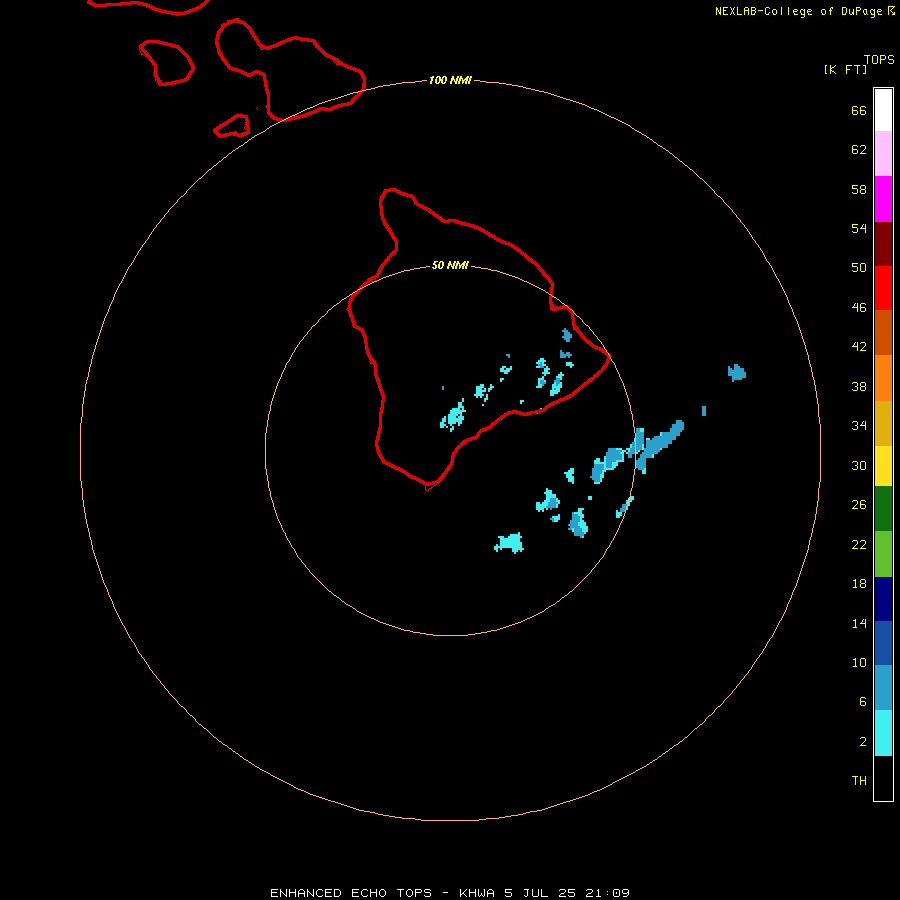
Task: Click the white 66 kft color swatch
Action: coord(883,110)
